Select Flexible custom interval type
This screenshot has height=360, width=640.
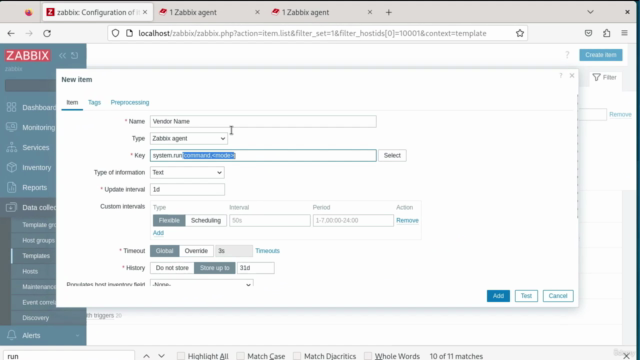point(169,220)
